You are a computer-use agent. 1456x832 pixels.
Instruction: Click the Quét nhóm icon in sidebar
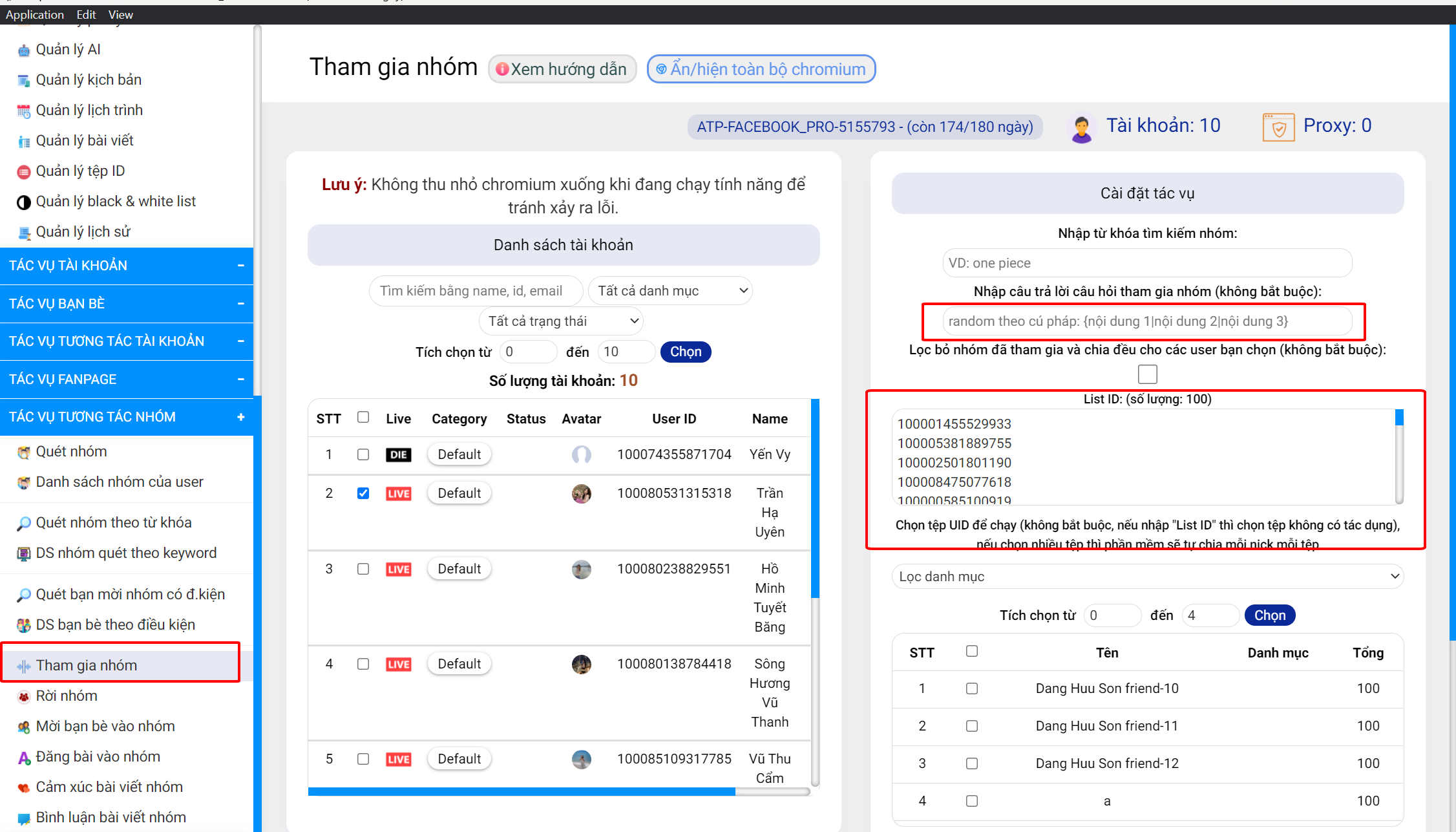[x=21, y=451]
